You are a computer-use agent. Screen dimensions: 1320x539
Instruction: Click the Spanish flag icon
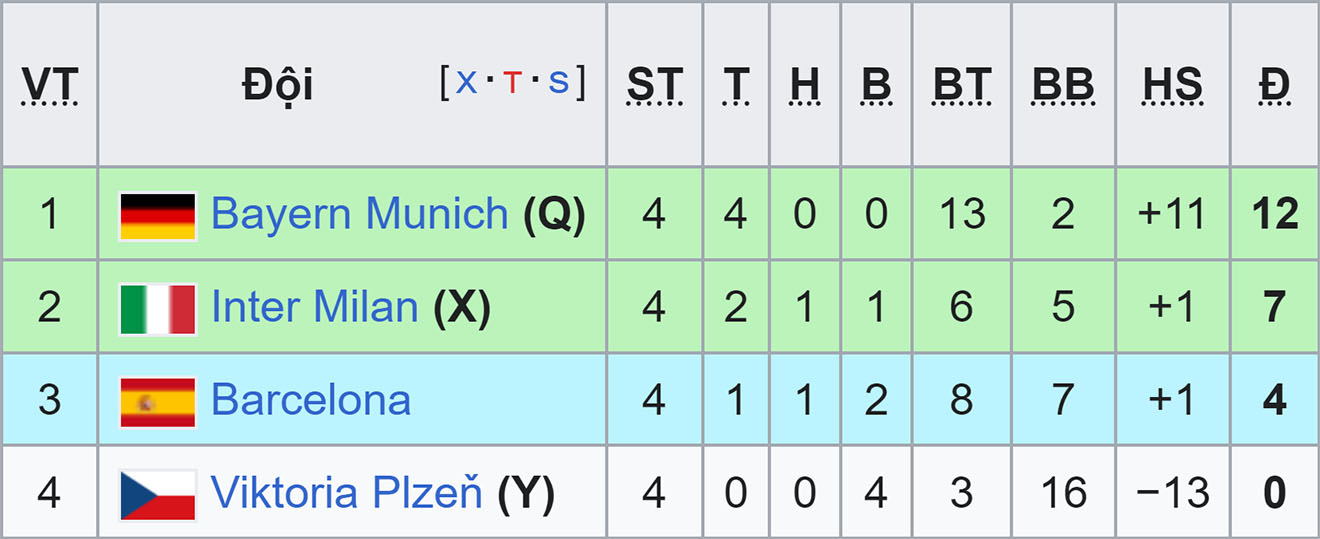[157, 401]
